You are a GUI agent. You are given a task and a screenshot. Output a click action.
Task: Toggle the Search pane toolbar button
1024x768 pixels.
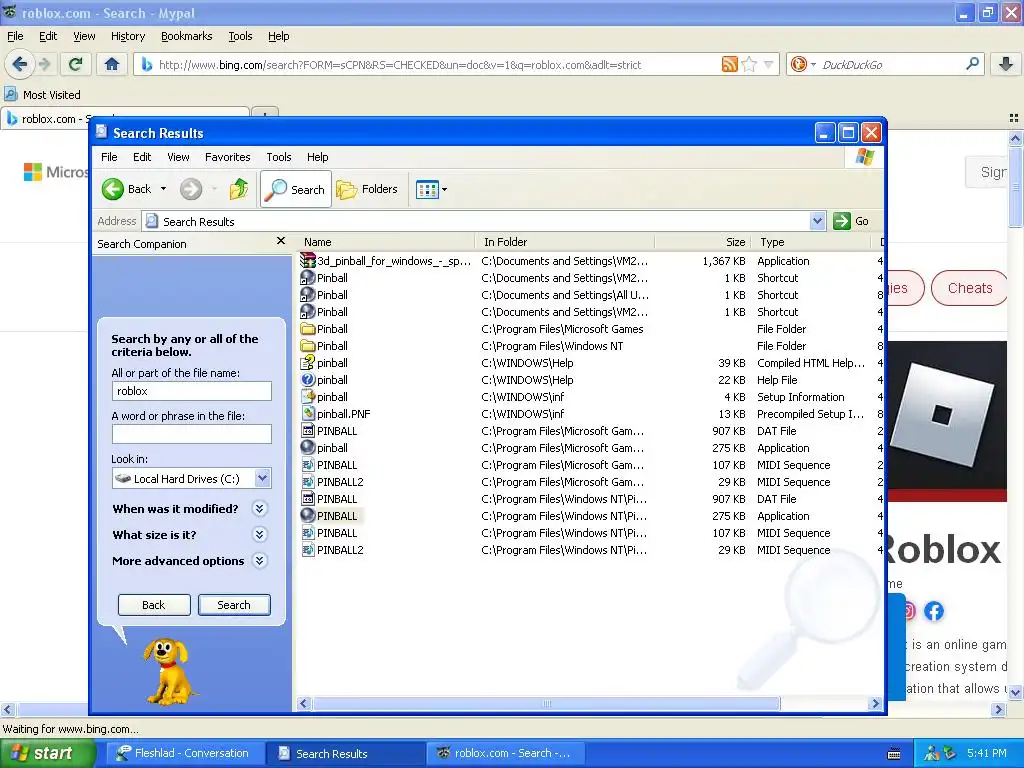tap(296, 189)
